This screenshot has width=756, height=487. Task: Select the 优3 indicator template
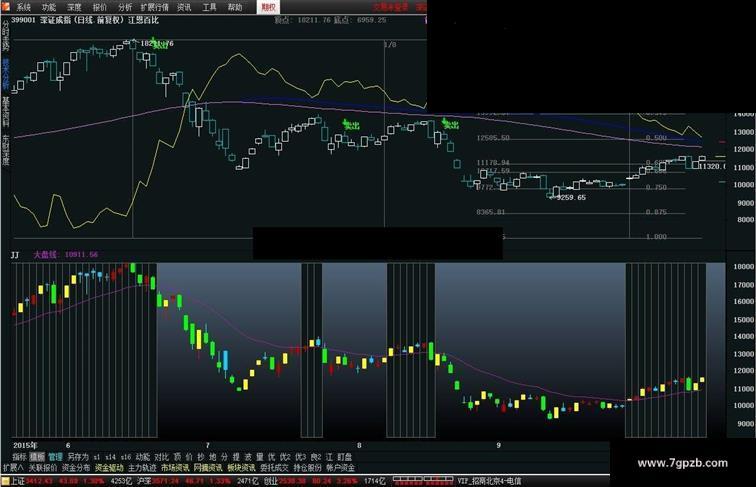point(300,457)
